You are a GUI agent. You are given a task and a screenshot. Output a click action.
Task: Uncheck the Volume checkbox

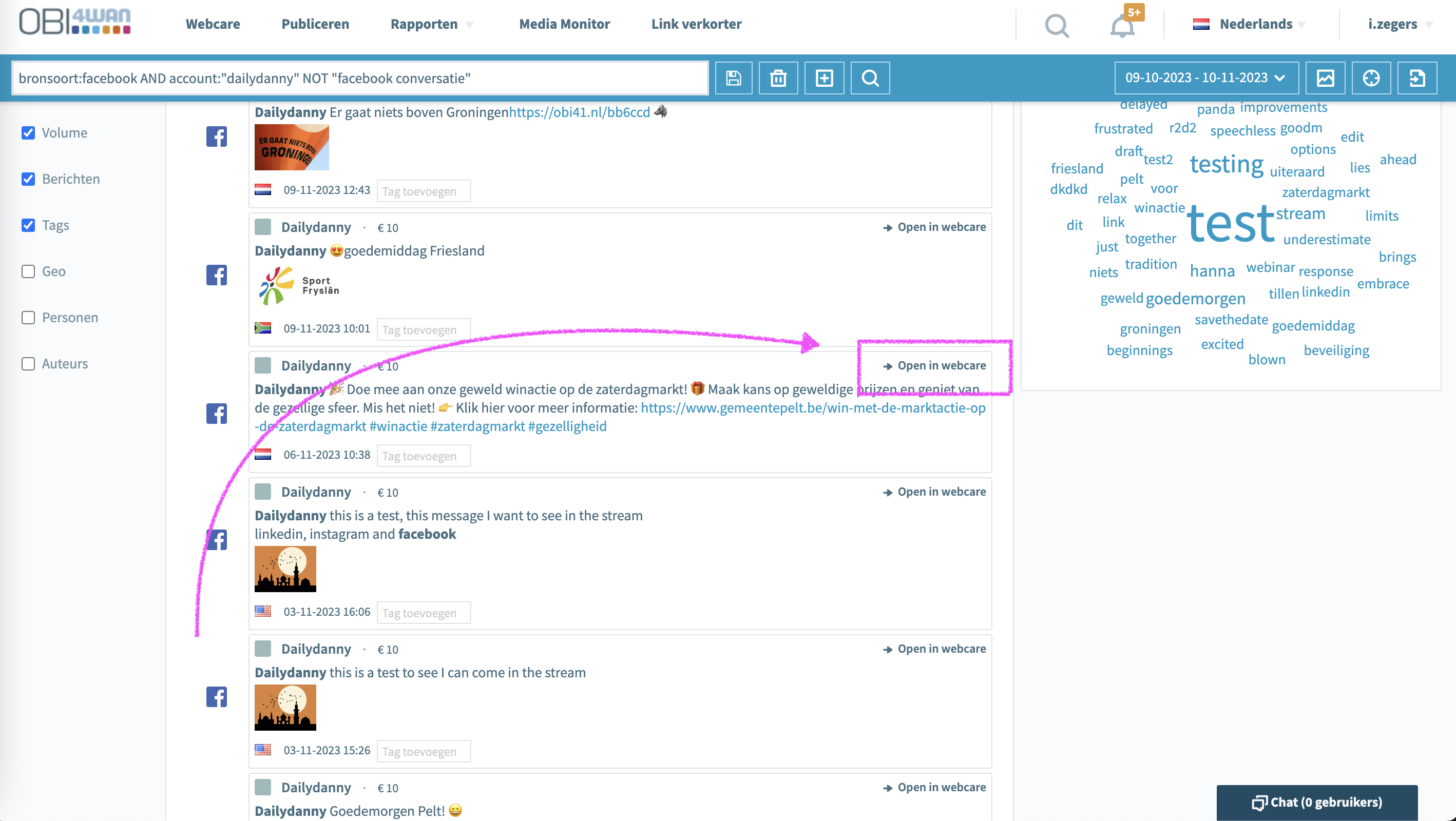click(28, 133)
